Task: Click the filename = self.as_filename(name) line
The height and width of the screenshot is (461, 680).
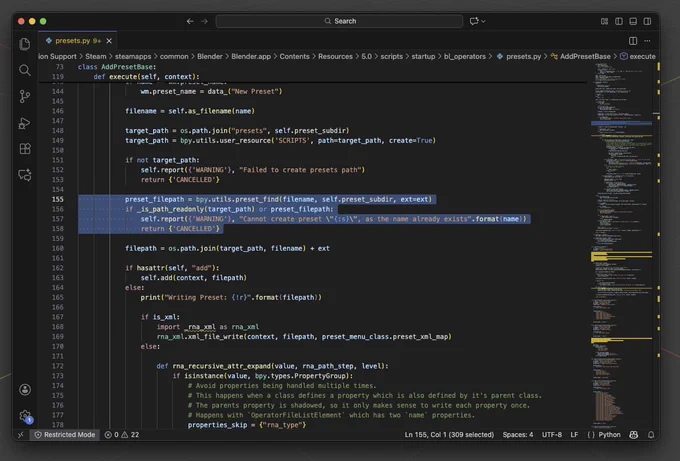Action: click(x=190, y=111)
